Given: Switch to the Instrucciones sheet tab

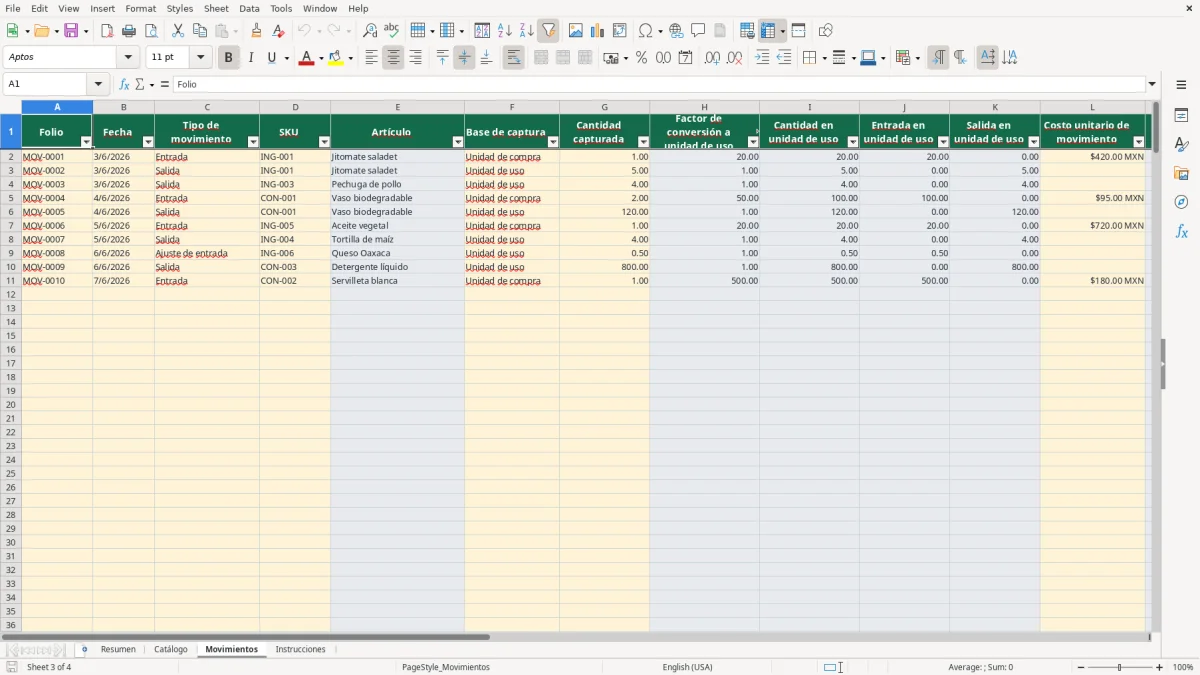Looking at the screenshot, I should coord(301,650).
